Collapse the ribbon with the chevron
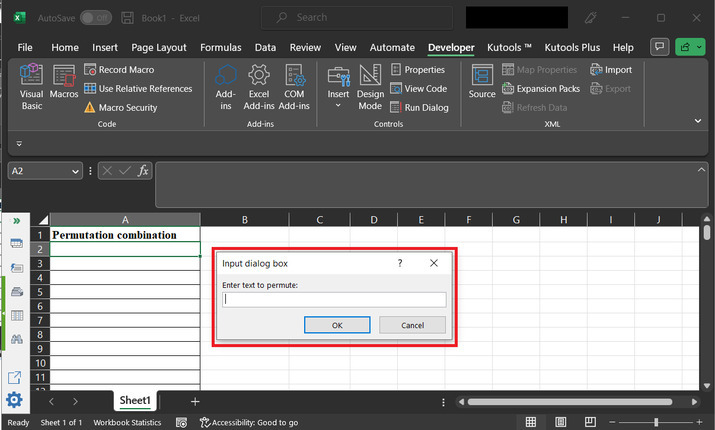715x430 pixels. pos(698,120)
